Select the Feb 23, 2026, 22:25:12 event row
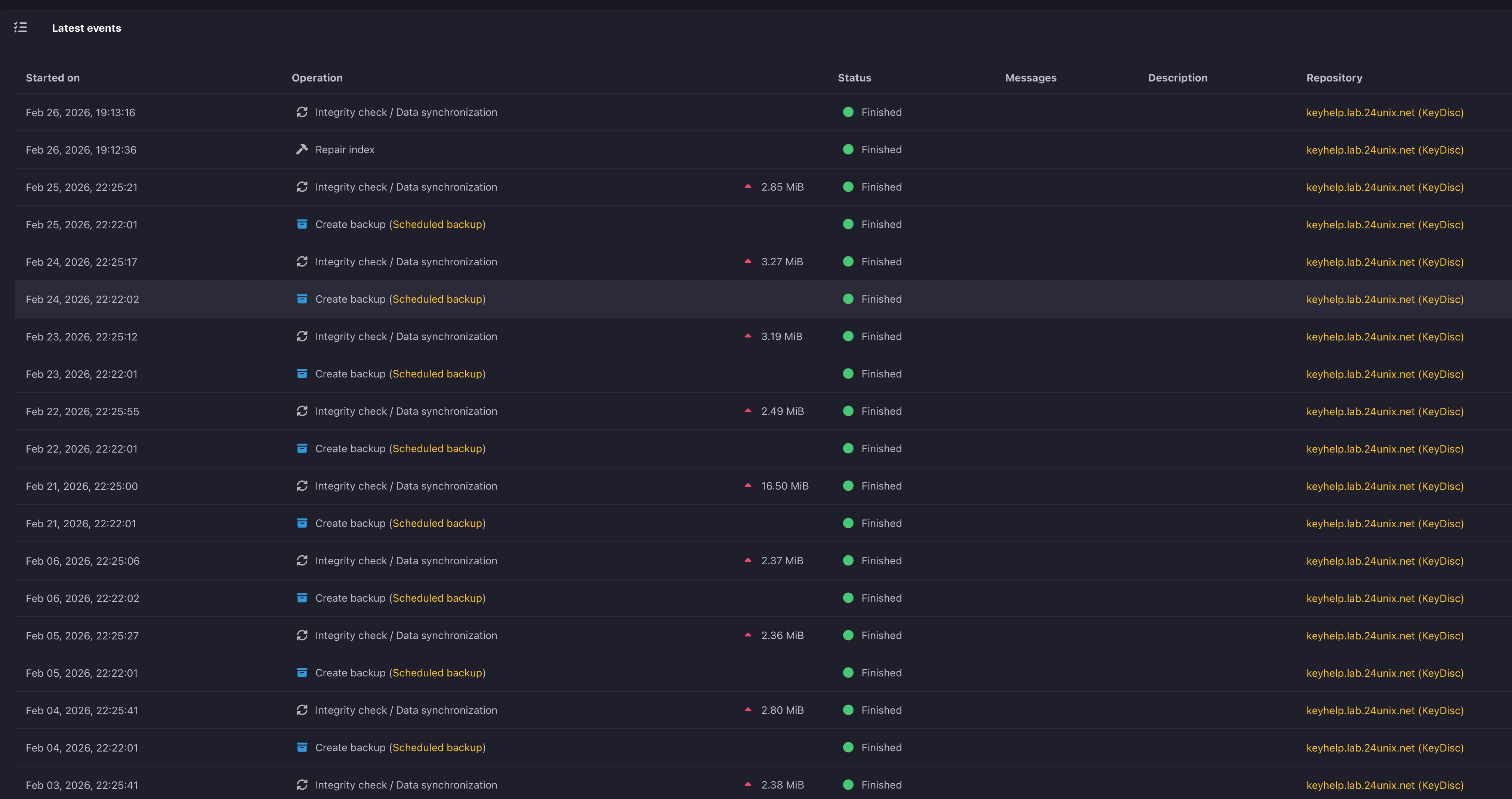The width and height of the screenshot is (1512, 799). click(81, 336)
